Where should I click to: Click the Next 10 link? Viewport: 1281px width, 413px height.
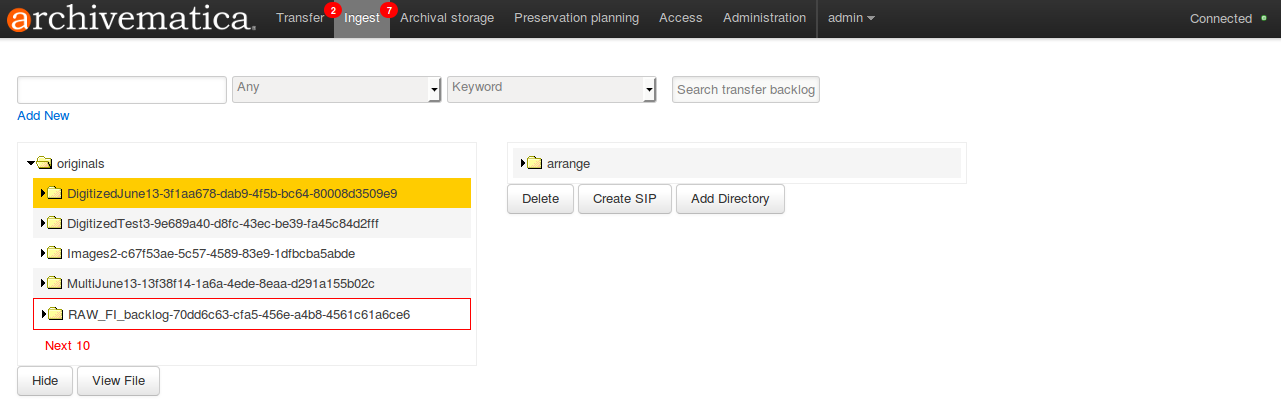tap(67, 346)
